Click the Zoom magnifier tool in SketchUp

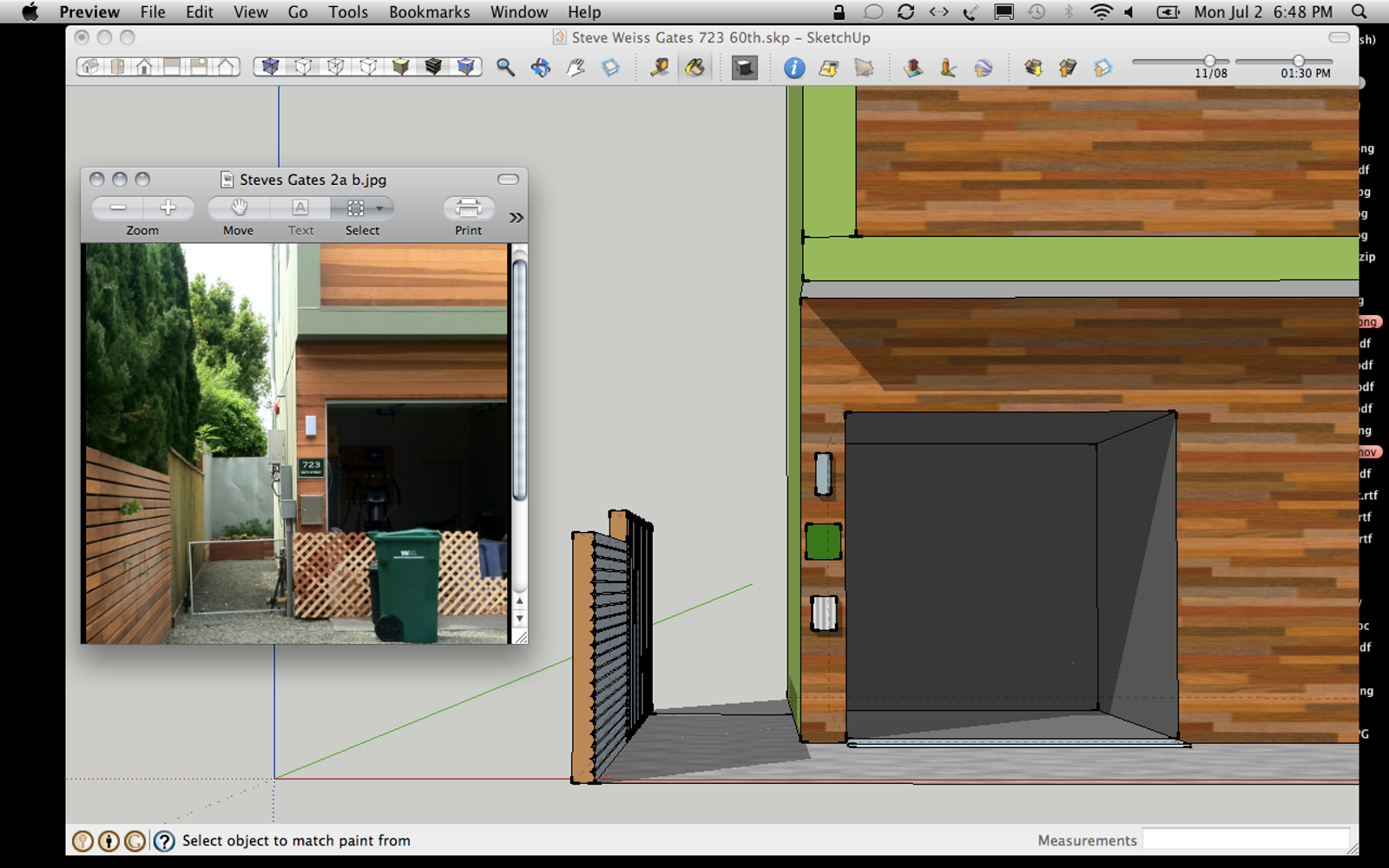[505, 68]
